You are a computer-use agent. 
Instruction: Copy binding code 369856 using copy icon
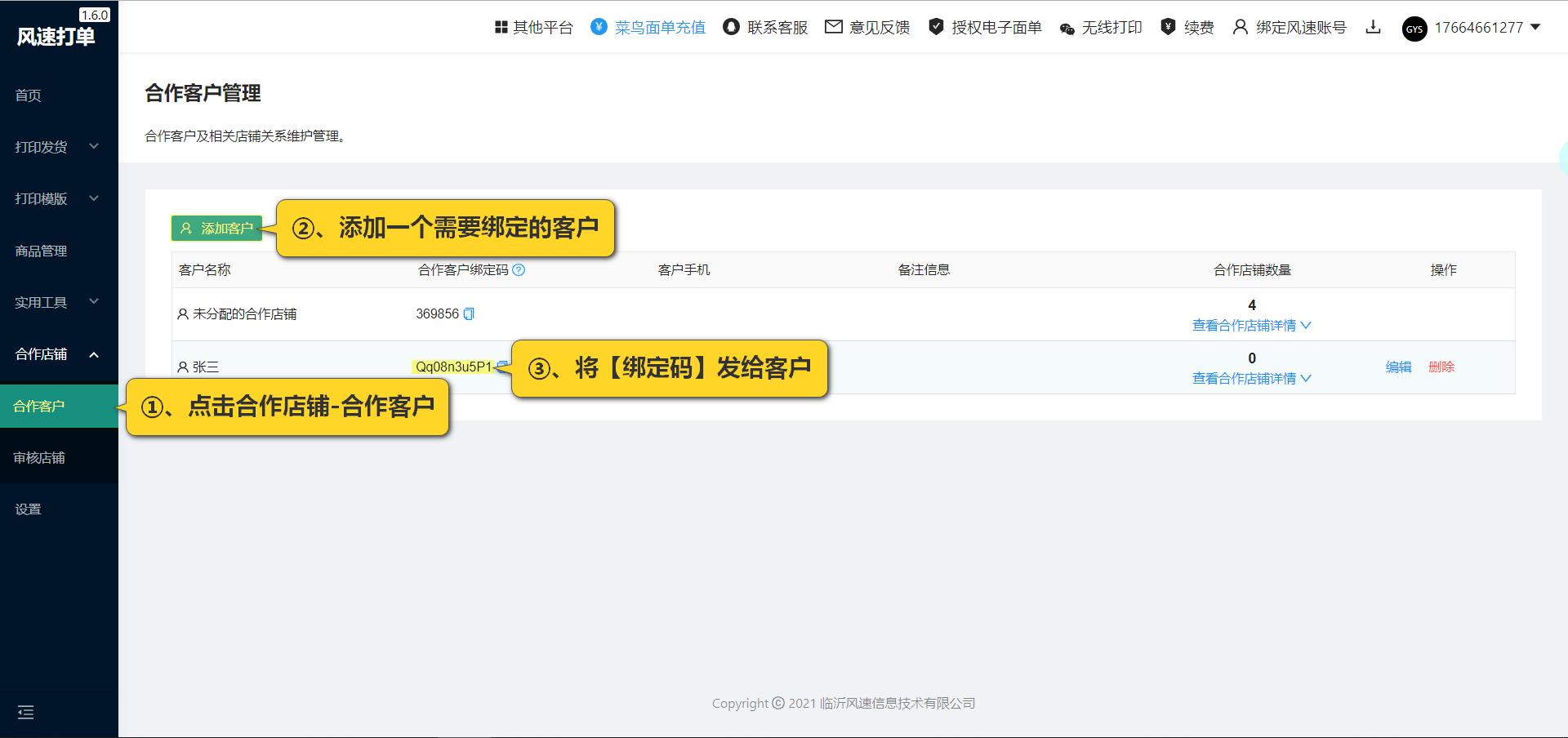[x=467, y=313]
